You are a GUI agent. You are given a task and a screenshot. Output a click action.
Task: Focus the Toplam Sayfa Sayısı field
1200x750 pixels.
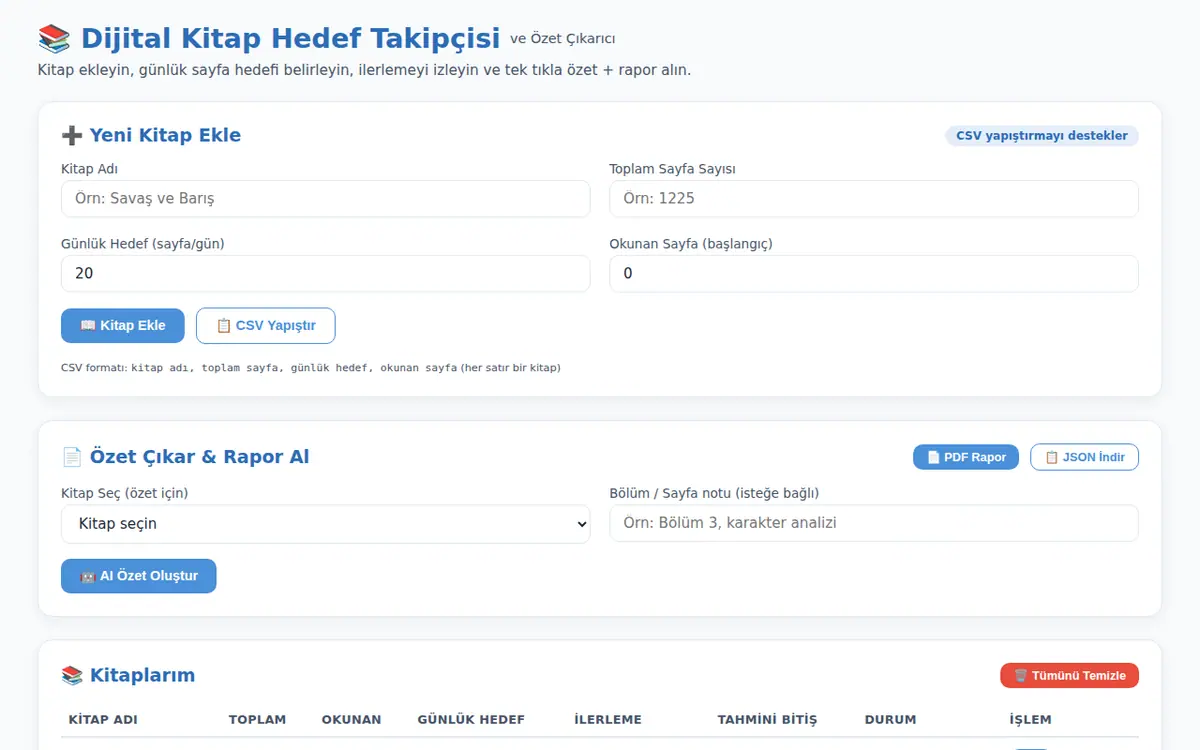pos(874,198)
